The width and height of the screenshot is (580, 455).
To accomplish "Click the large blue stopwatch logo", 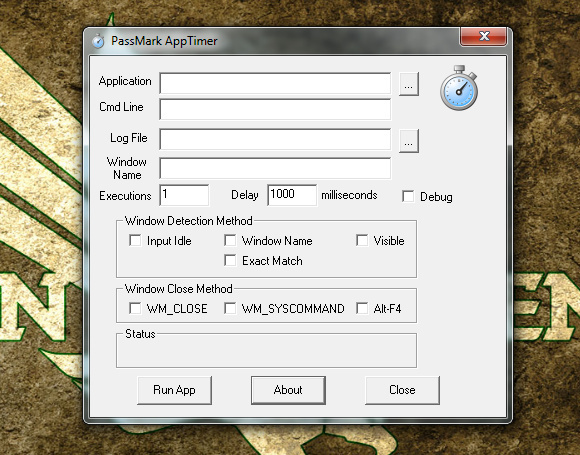I will pyautogui.click(x=459, y=88).
